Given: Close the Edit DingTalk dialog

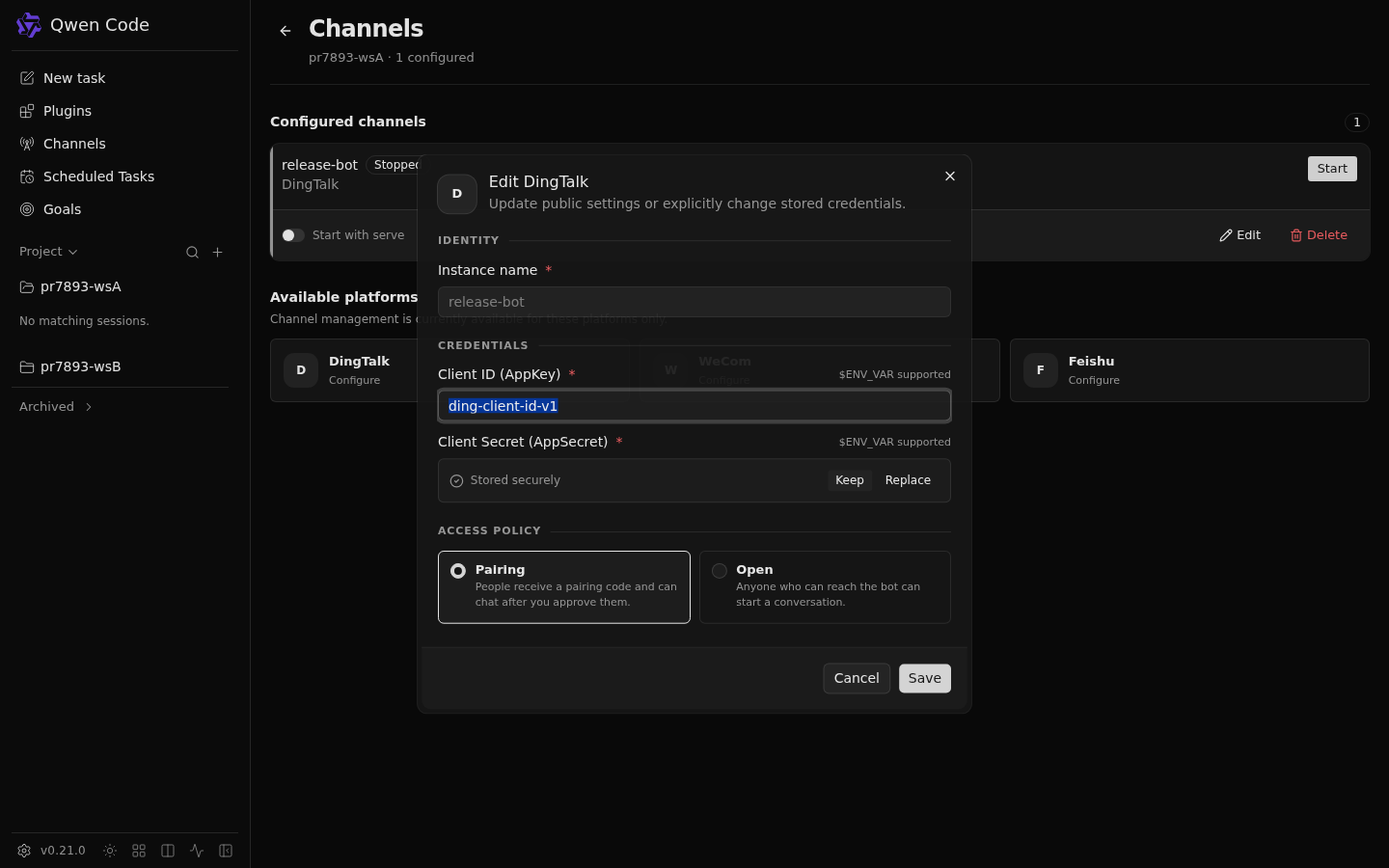Looking at the screenshot, I should tap(950, 176).
